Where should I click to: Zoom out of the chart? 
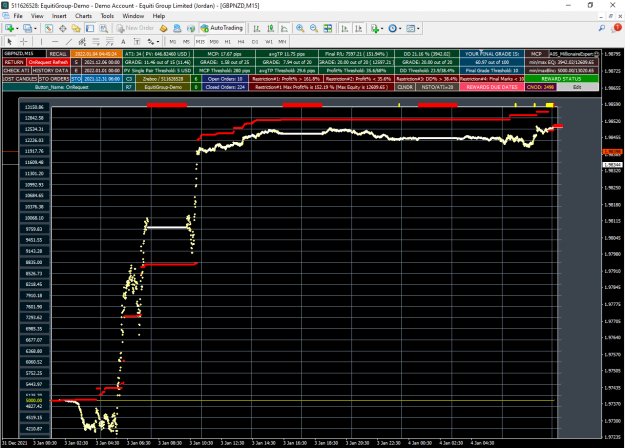[314, 28]
